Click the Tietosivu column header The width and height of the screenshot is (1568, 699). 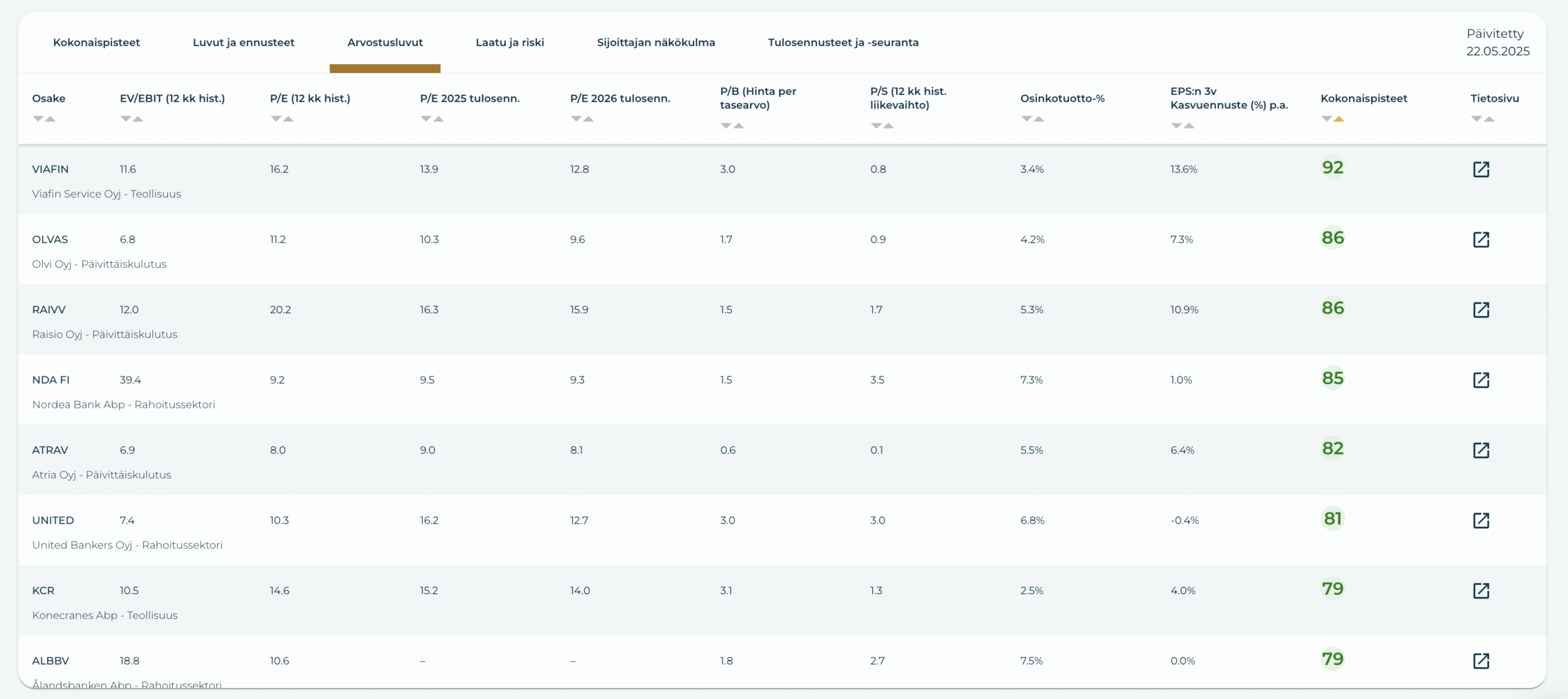click(1494, 98)
